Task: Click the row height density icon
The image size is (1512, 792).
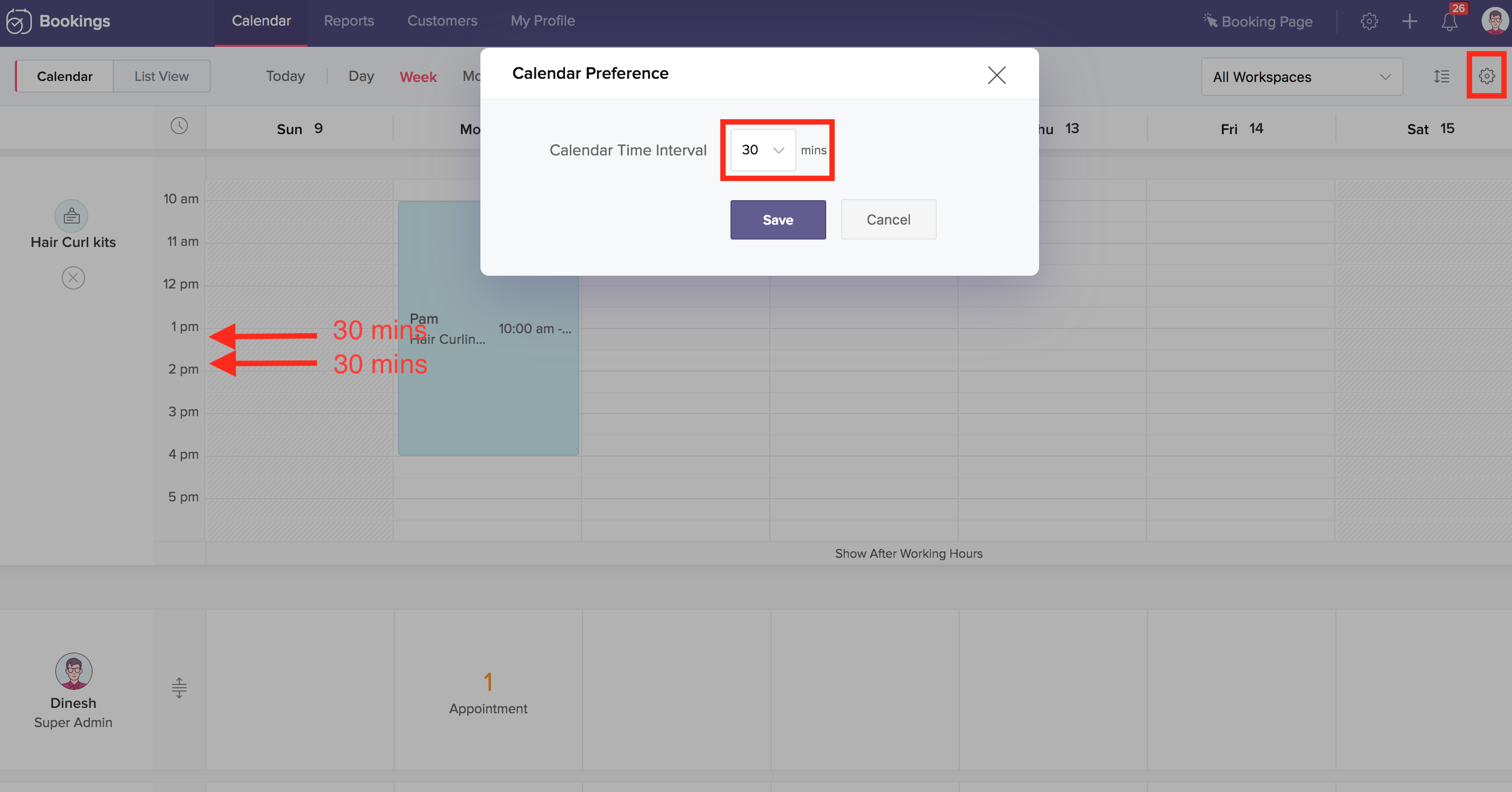Action: pyautogui.click(x=1442, y=76)
